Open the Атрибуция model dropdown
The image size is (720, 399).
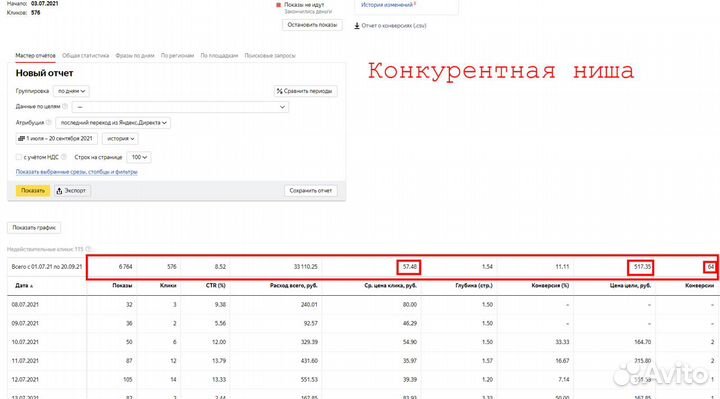tap(113, 123)
